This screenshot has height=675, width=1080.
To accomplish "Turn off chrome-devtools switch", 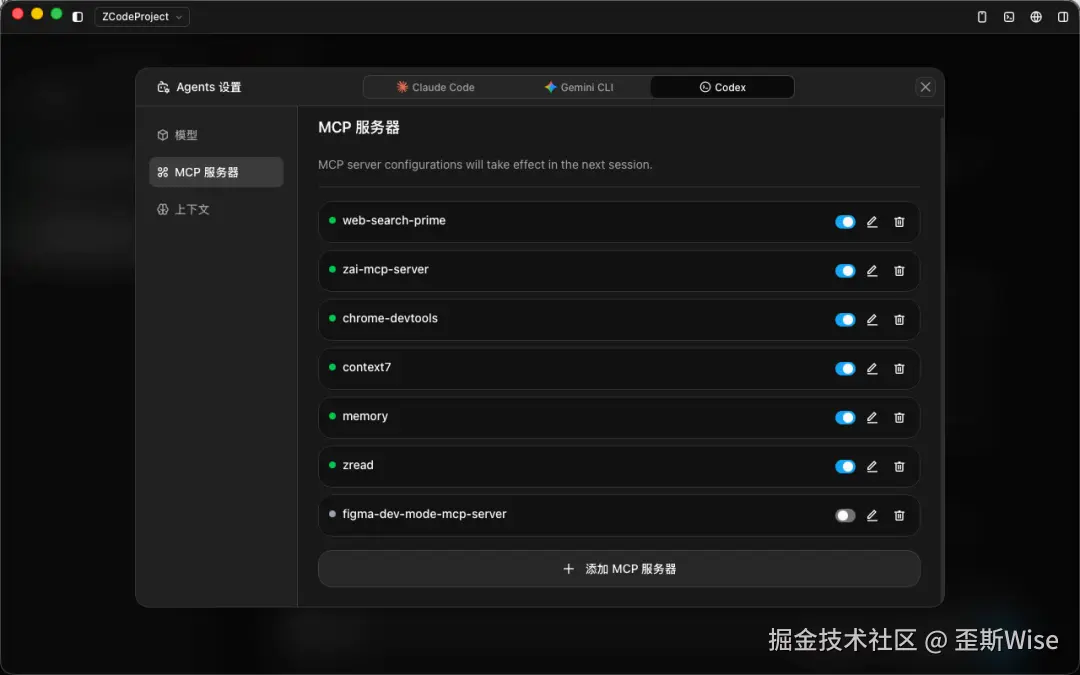I will coord(845,320).
